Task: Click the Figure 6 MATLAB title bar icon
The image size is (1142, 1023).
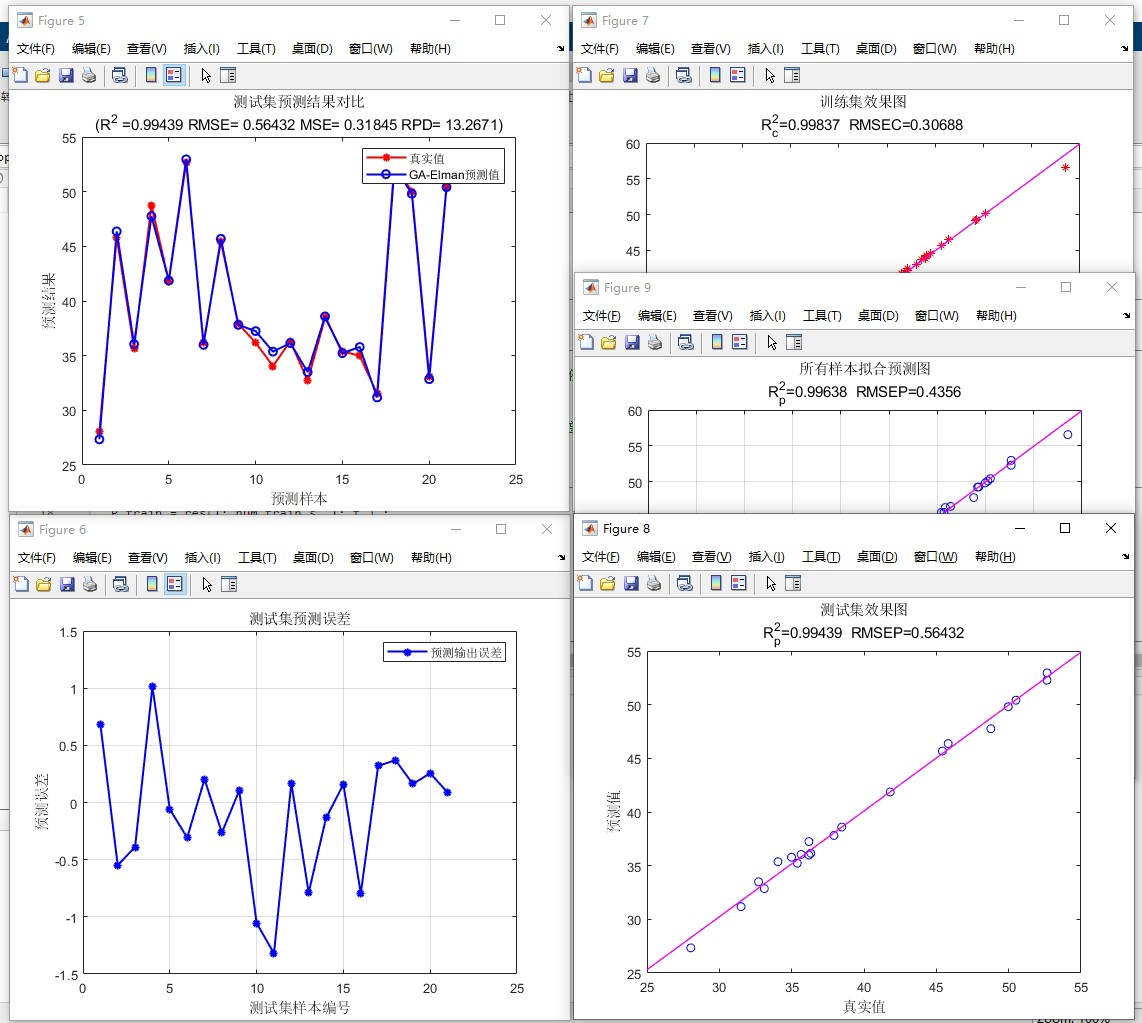Action: click(25, 529)
